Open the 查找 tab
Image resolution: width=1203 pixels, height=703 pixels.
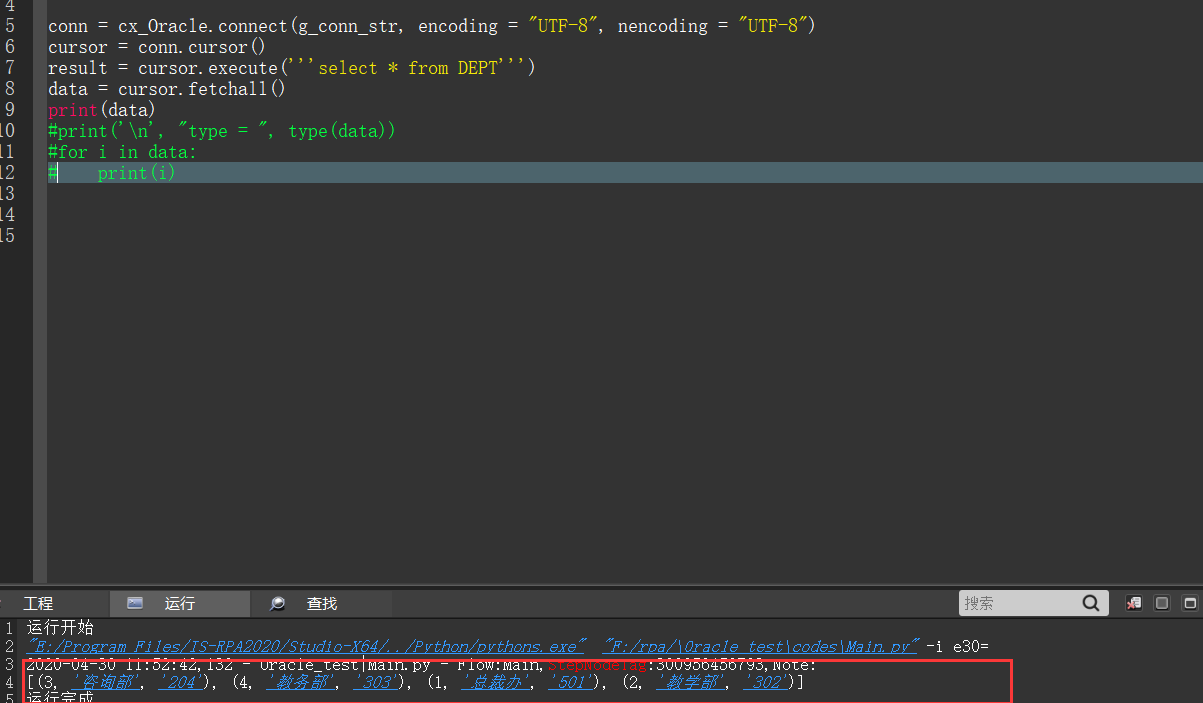(x=322, y=604)
